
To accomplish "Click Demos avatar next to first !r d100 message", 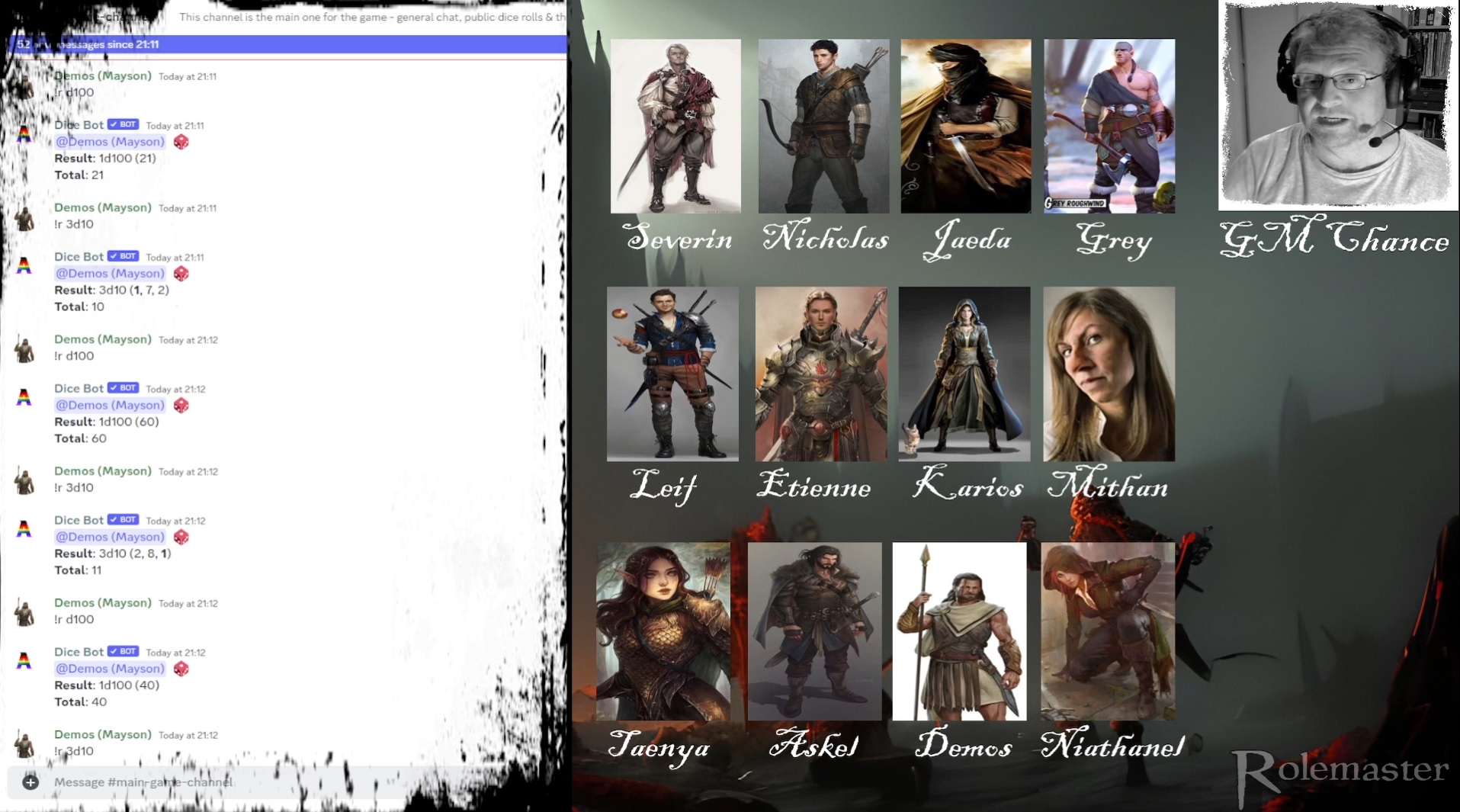I will 24,86.
